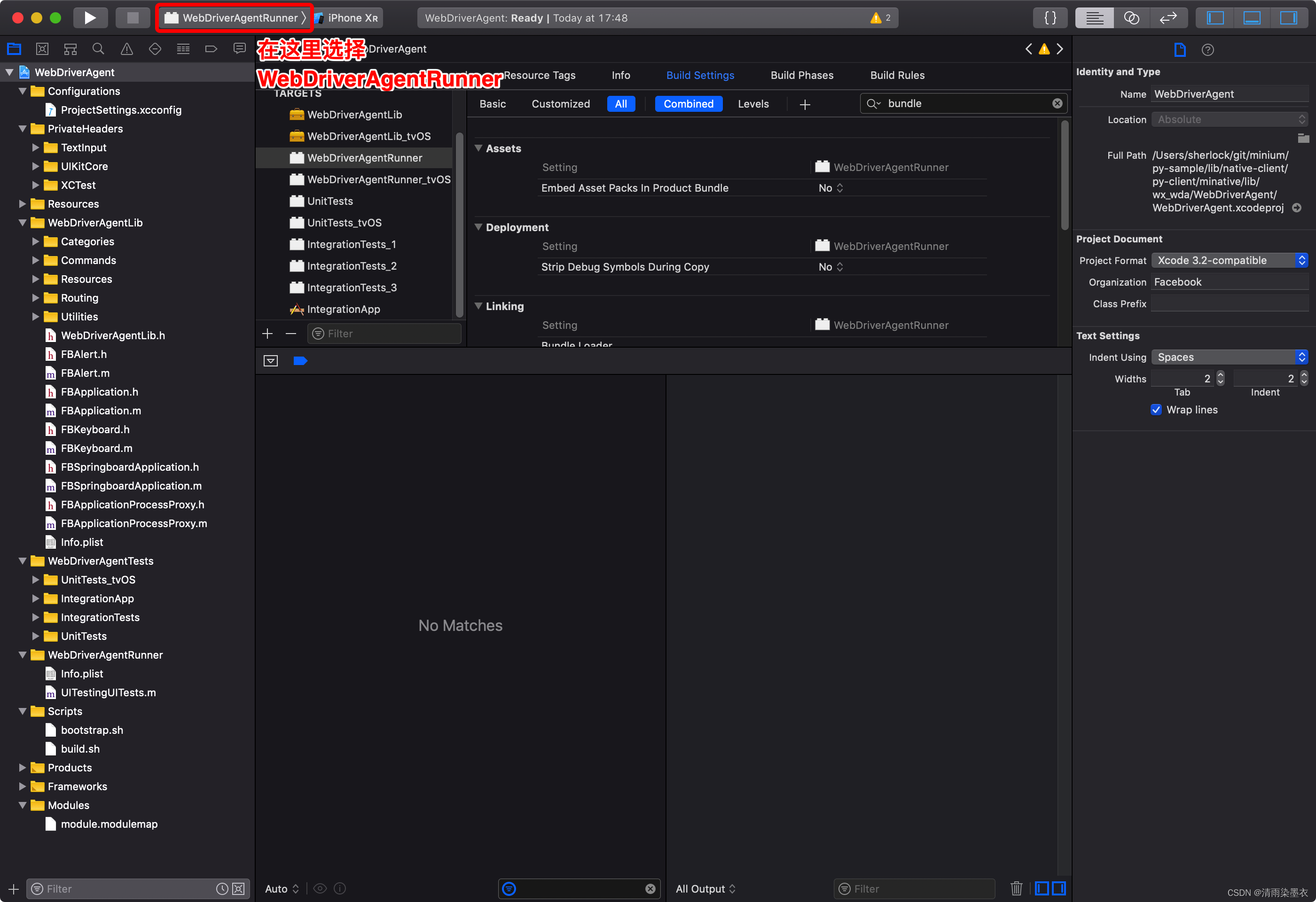Toggle the Debug area panel button

[x=1252, y=17]
